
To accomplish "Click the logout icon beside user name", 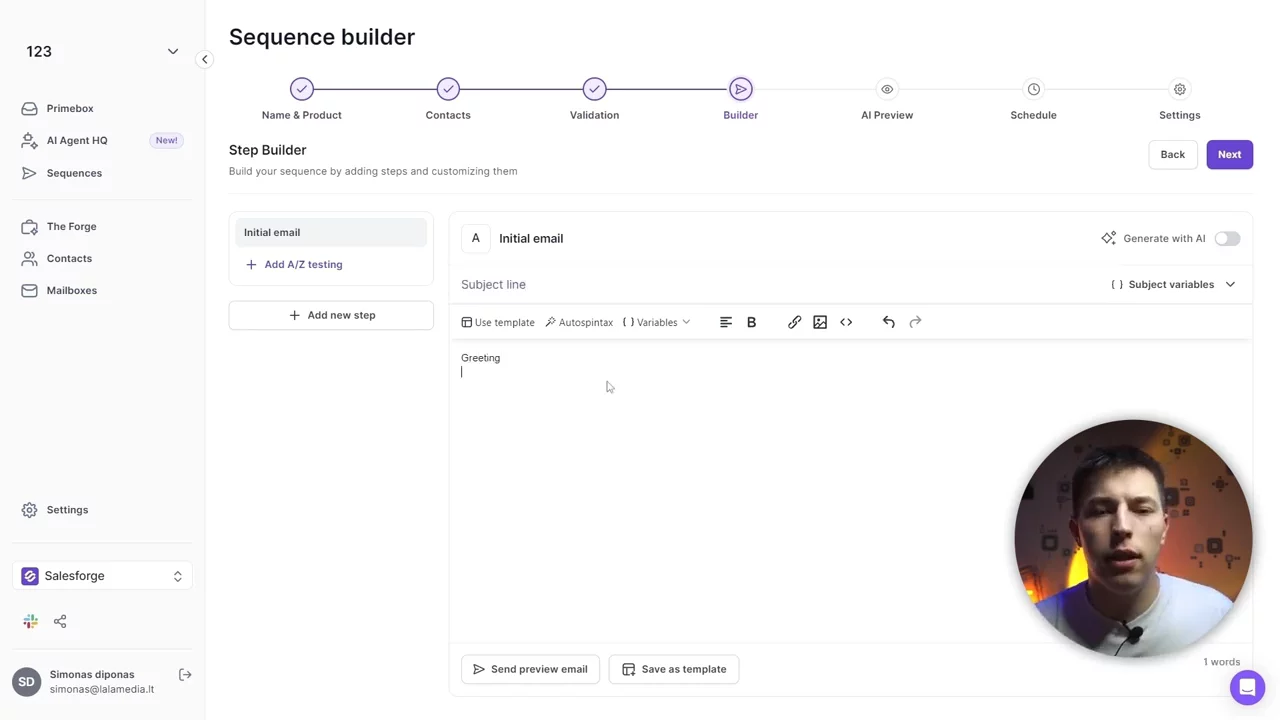I will [x=185, y=675].
